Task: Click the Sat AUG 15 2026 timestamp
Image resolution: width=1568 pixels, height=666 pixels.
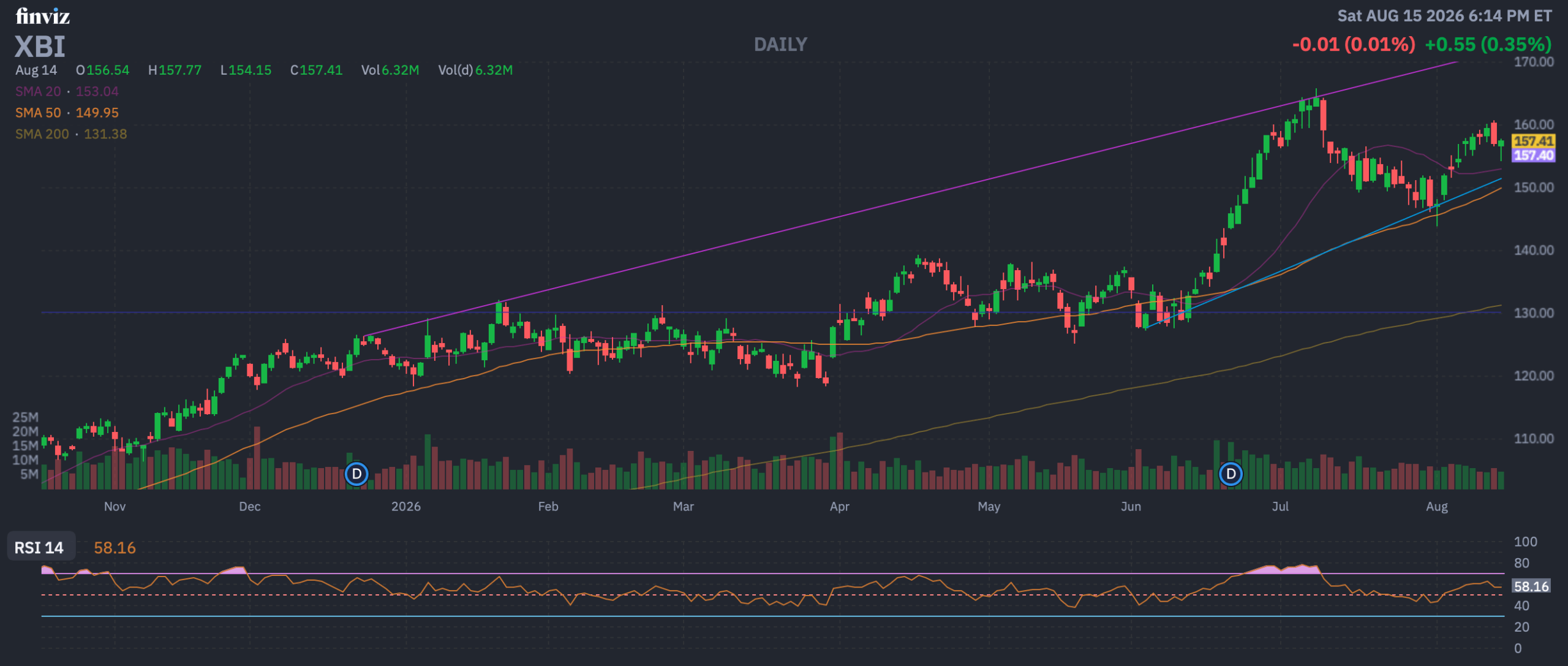Action: click(1444, 16)
